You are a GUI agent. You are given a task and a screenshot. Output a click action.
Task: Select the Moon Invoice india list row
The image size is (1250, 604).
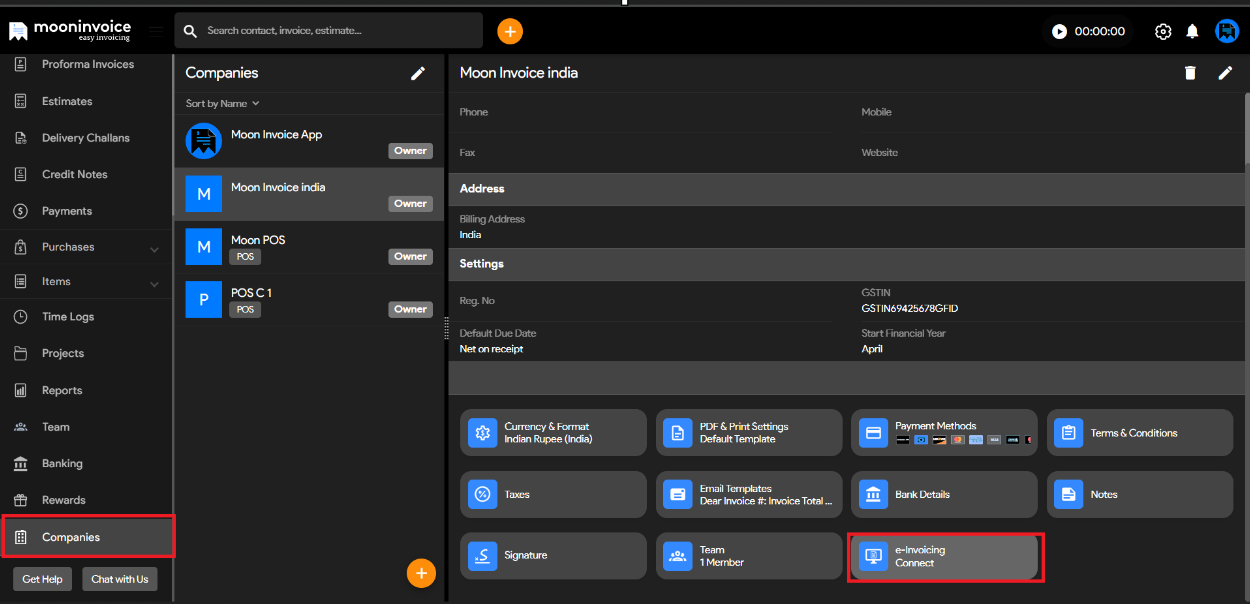tap(309, 194)
